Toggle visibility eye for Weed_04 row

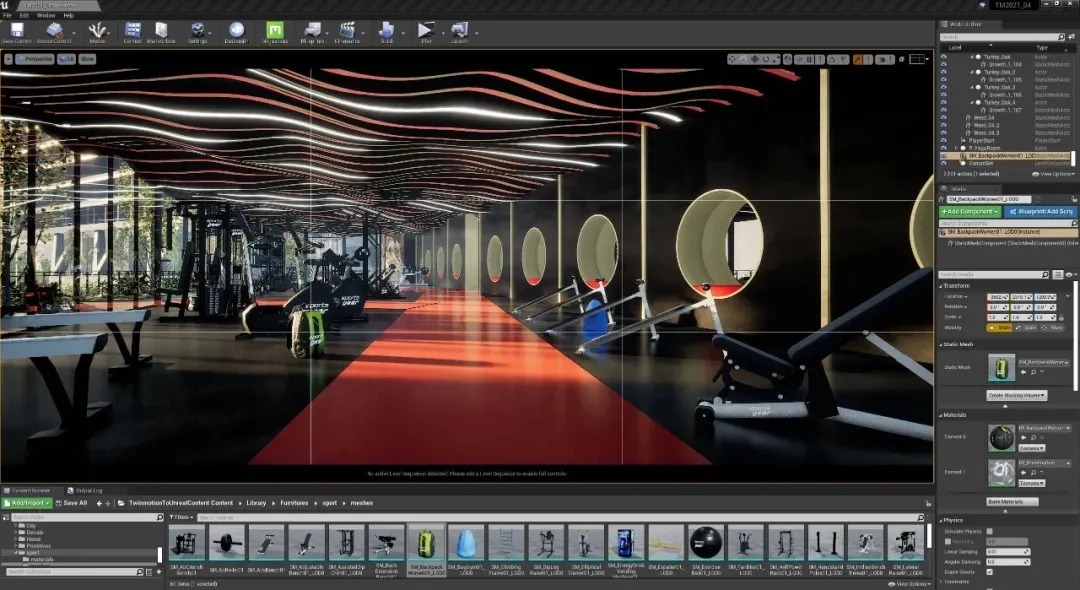(x=944, y=118)
